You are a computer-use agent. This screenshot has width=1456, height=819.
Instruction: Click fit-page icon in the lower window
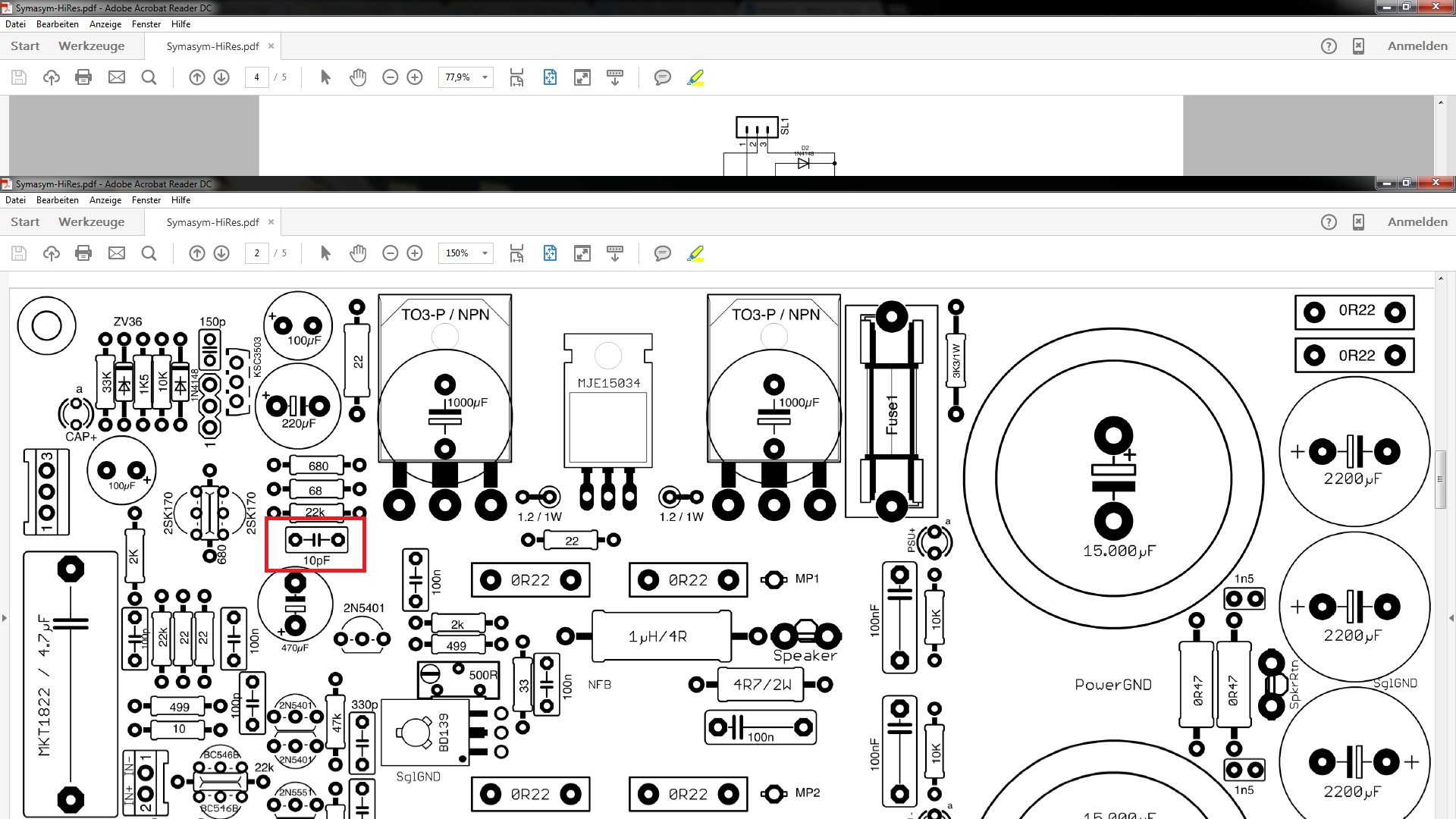550,253
